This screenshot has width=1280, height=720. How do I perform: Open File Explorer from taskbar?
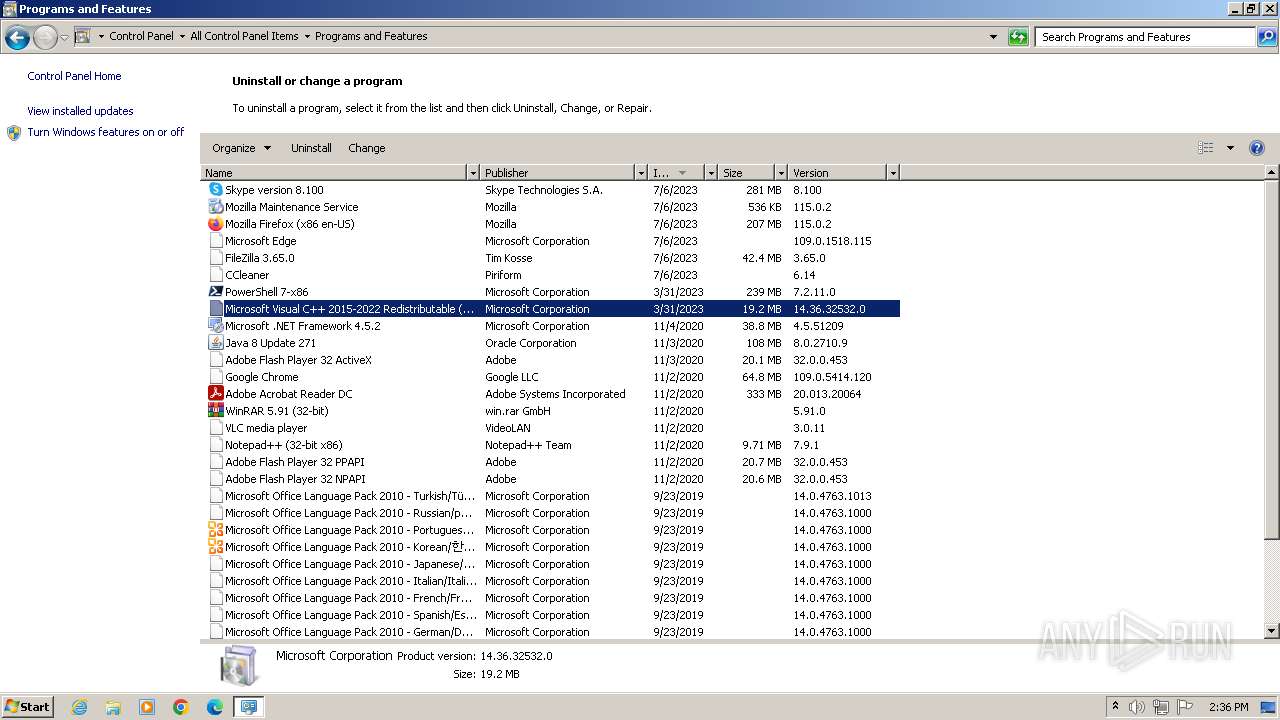click(113, 707)
